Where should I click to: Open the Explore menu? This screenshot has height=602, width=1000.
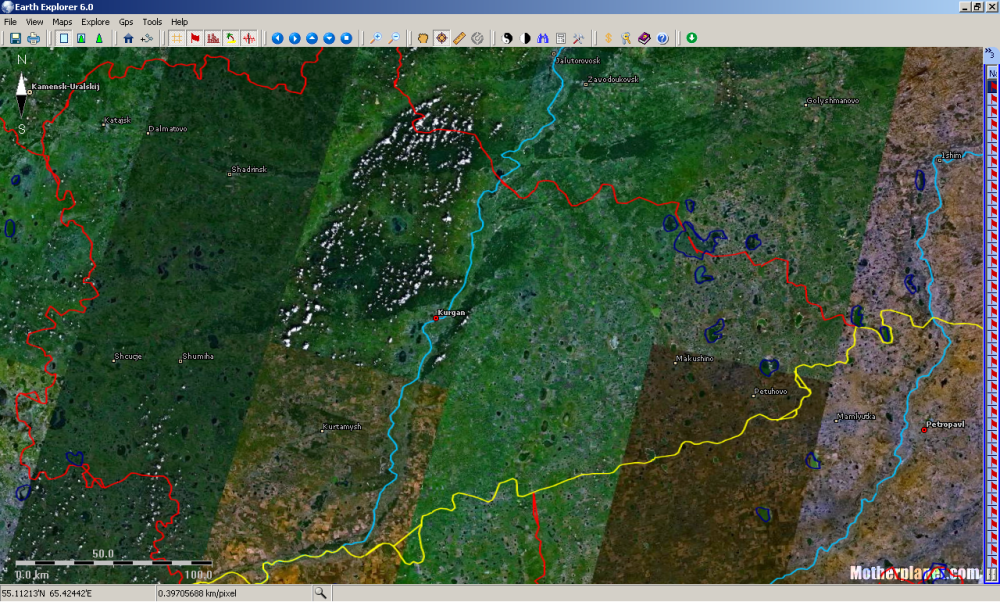(96, 21)
